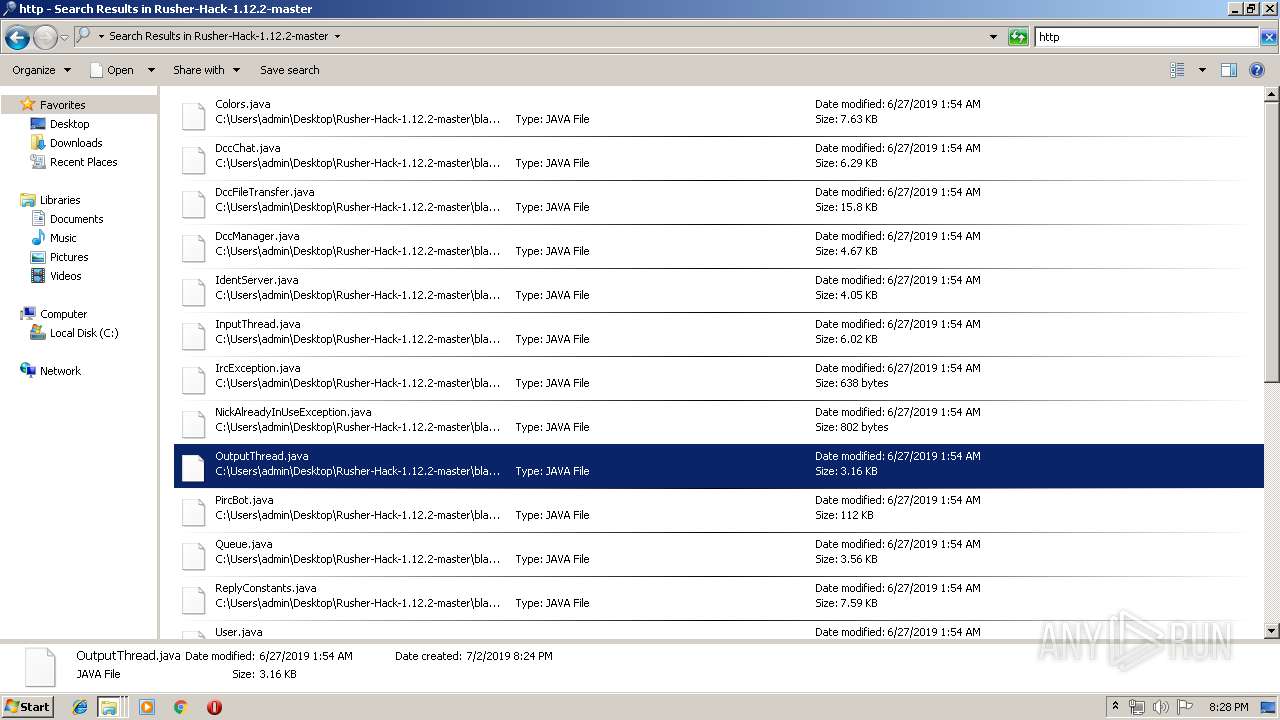Click the ReplyConstants.java file name
The image size is (1280, 720).
tap(266, 588)
